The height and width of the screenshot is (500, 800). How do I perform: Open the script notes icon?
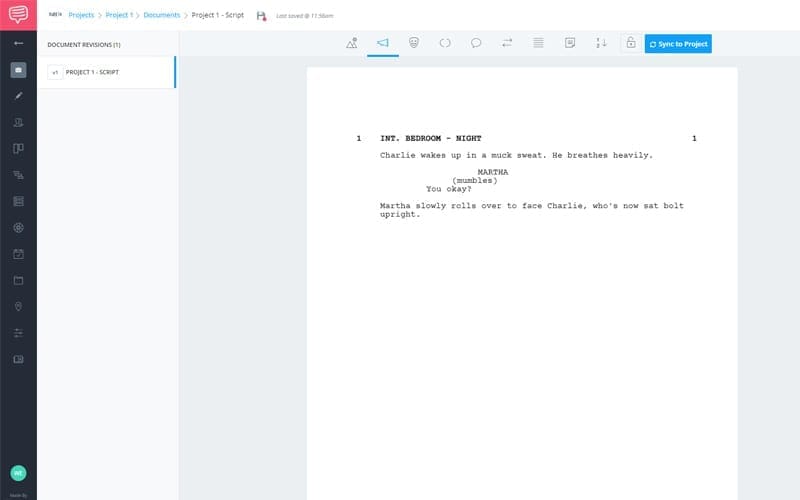coord(569,43)
